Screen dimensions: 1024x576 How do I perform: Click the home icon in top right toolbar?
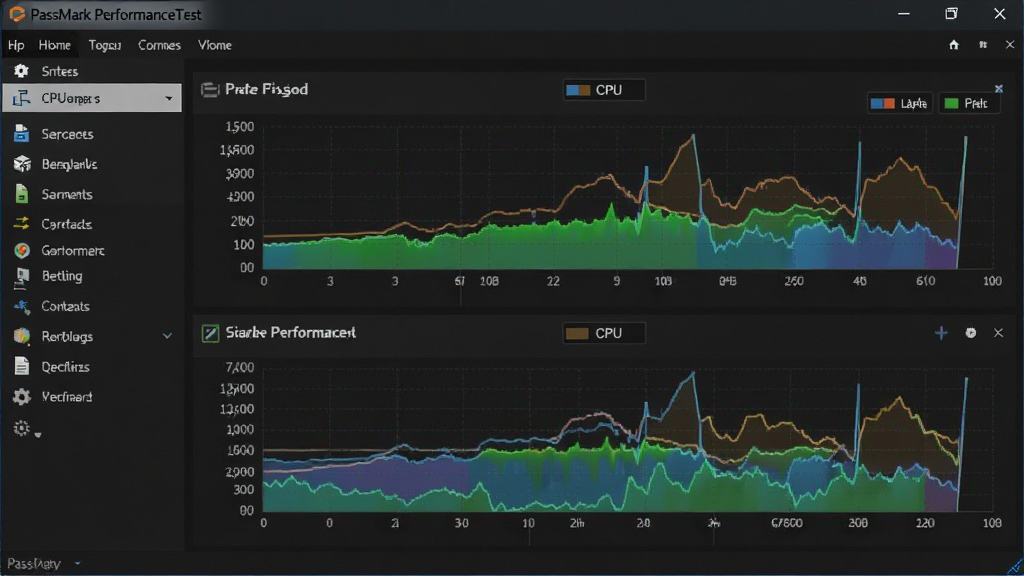click(954, 44)
